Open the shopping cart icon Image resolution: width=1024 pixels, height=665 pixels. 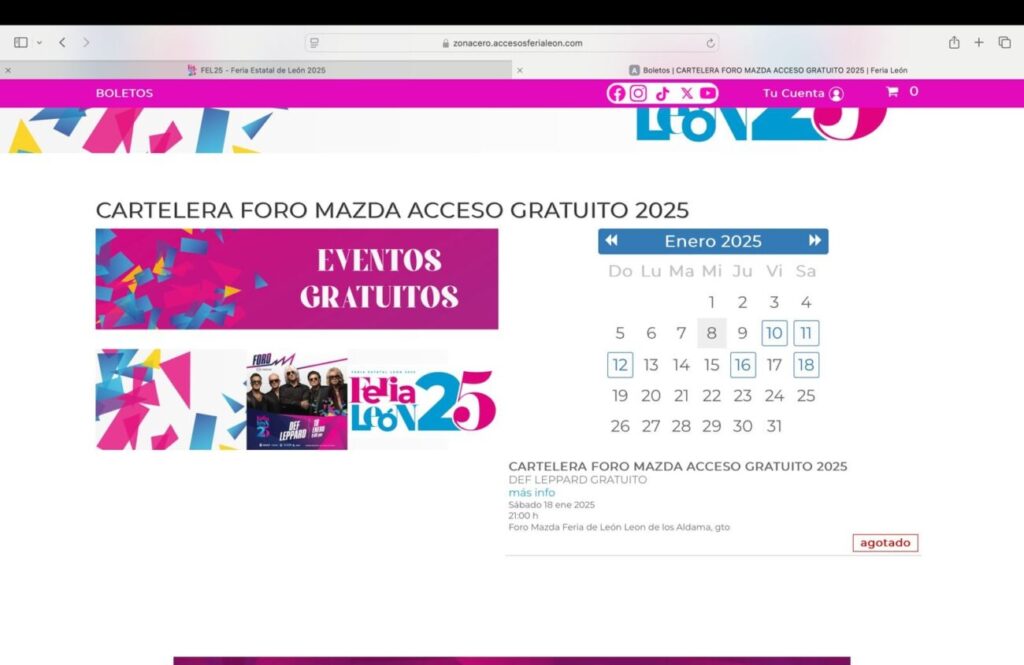pos(892,92)
